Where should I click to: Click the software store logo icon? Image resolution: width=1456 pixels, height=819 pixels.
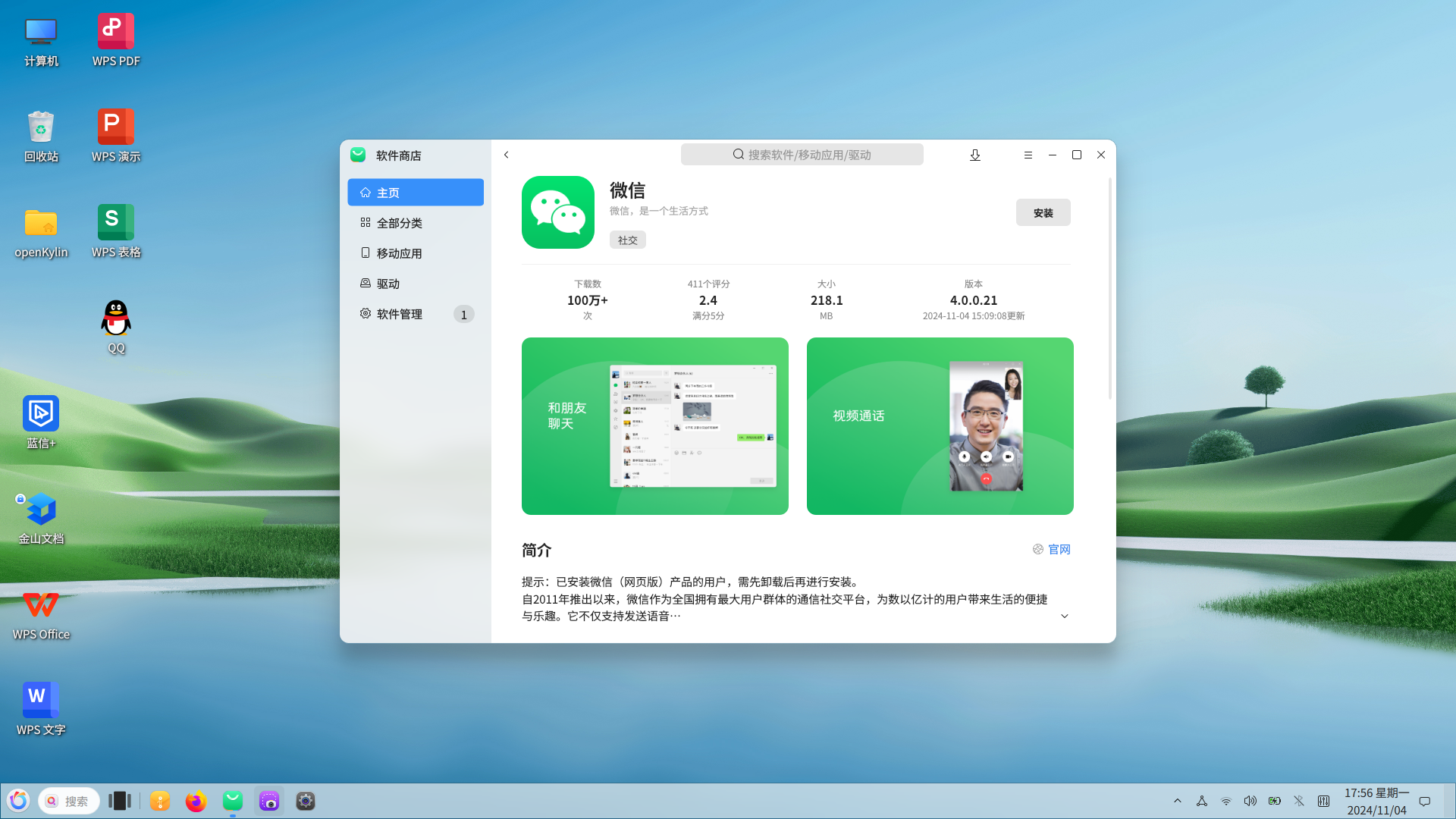(x=358, y=155)
